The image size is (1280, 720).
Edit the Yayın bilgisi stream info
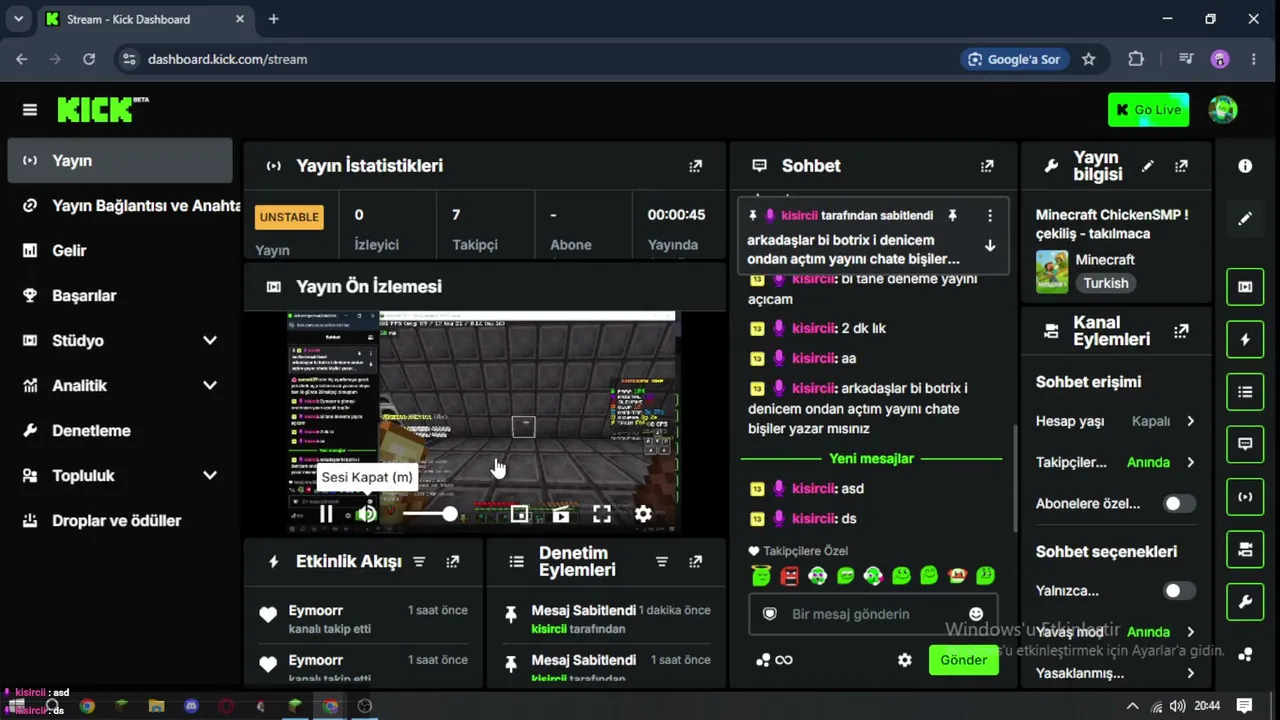click(x=1148, y=166)
